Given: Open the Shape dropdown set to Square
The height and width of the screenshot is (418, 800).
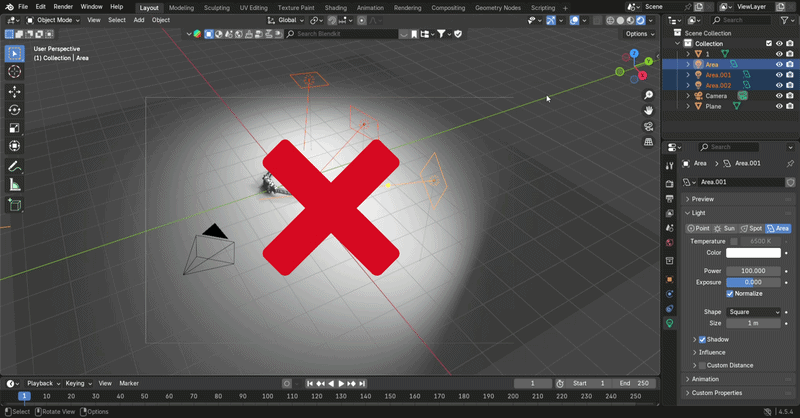Looking at the screenshot, I should pyautogui.click(x=754, y=312).
